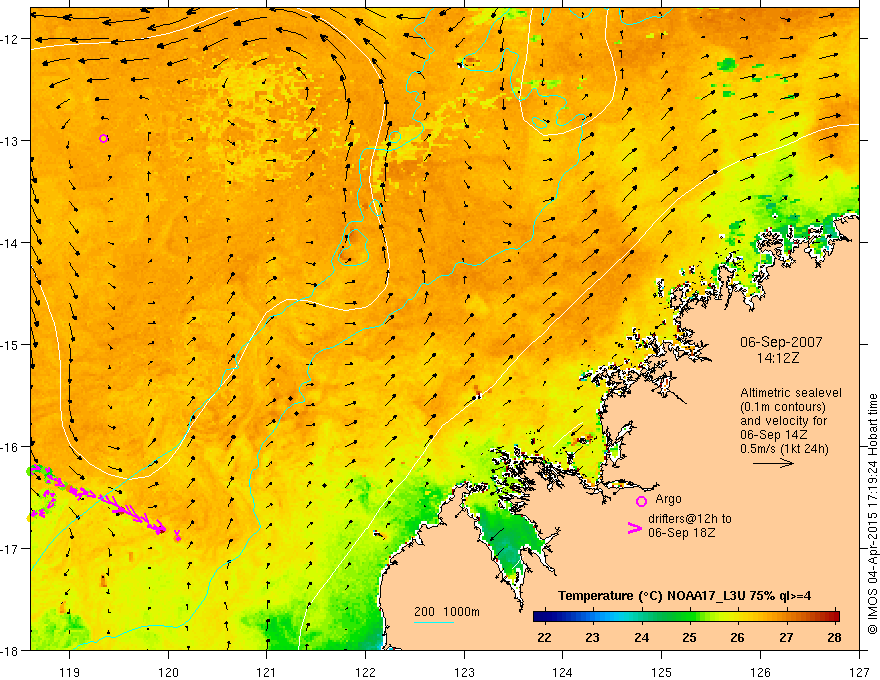Click the latitude axis label -17
The width and height of the screenshot is (880, 680).
pos(11,548)
